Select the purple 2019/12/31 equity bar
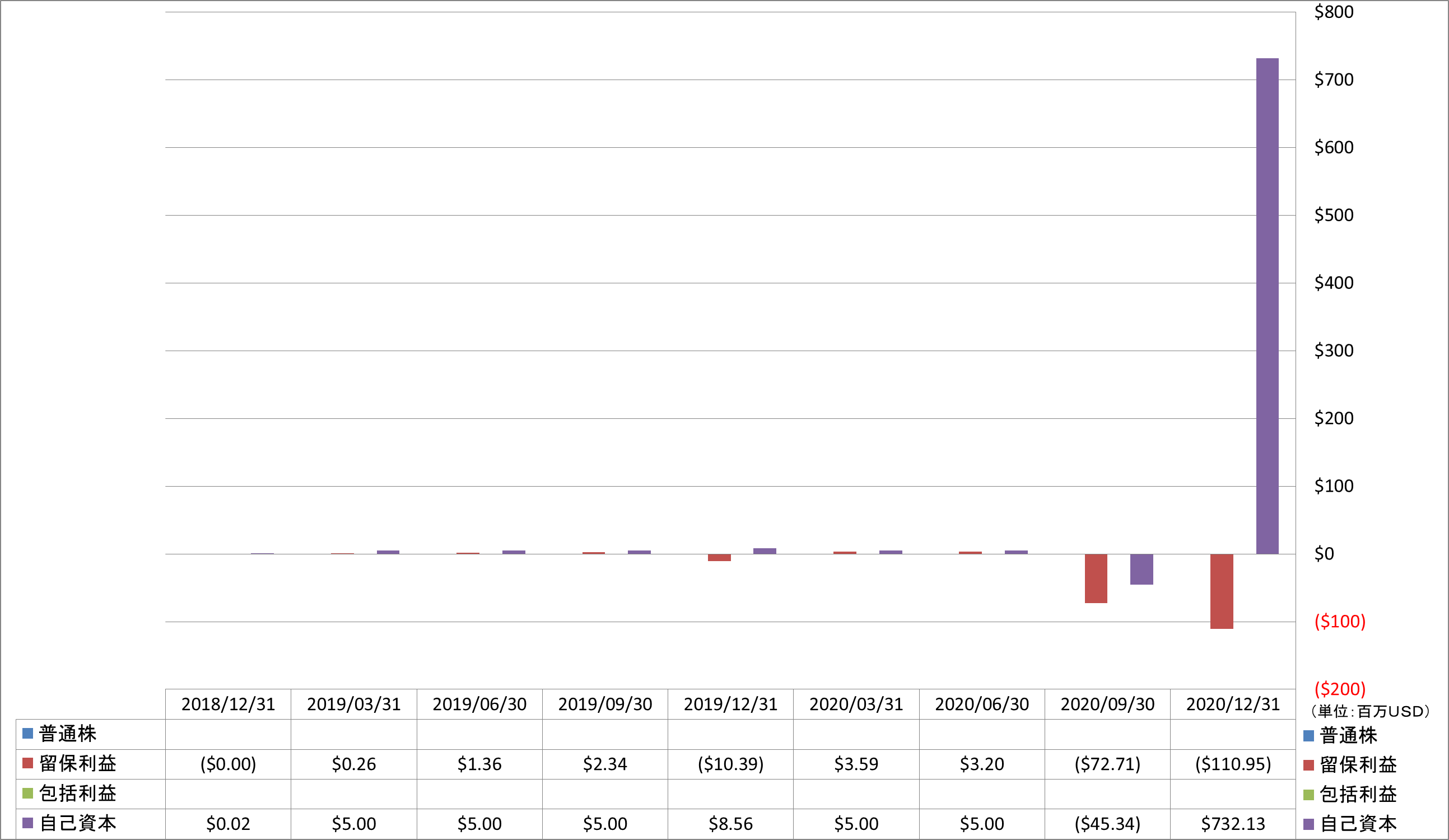Screen dimensions: 1449x840 point(765,552)
